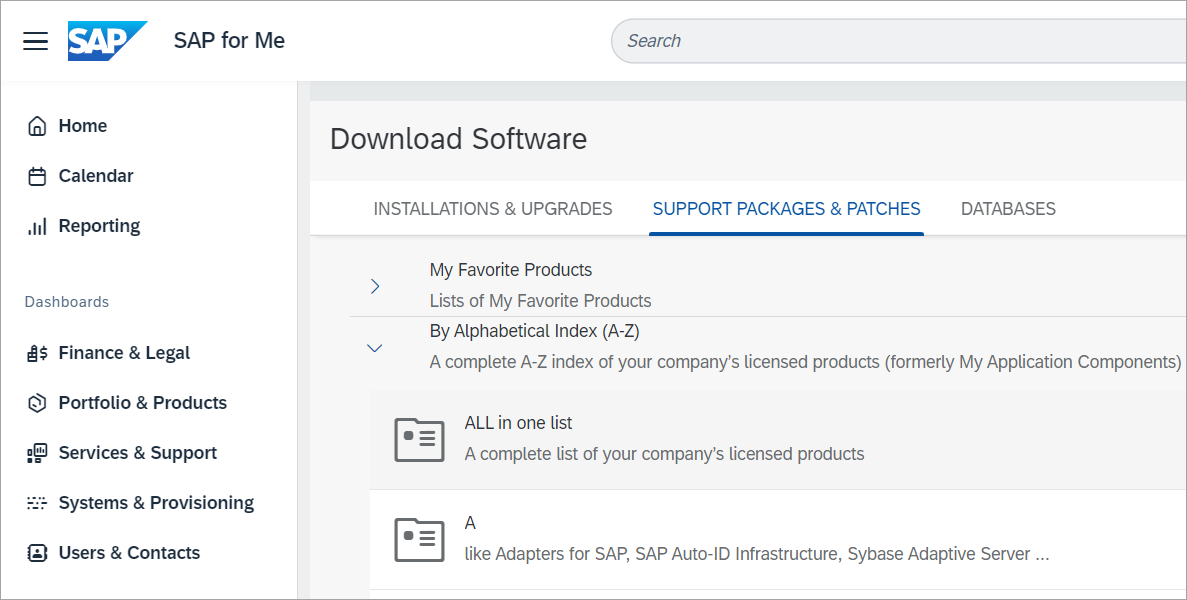The image size is (1187, 600).
Task: Open the hamburger navigation menu
Action: point(36,41)
